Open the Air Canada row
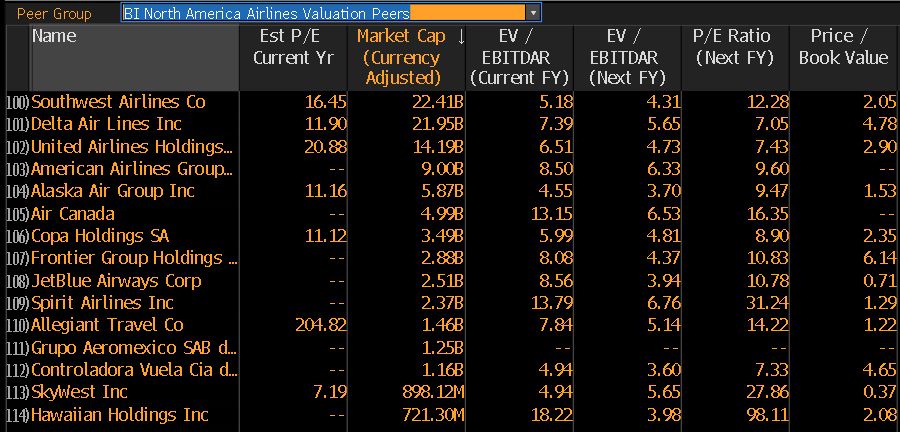 73,213
